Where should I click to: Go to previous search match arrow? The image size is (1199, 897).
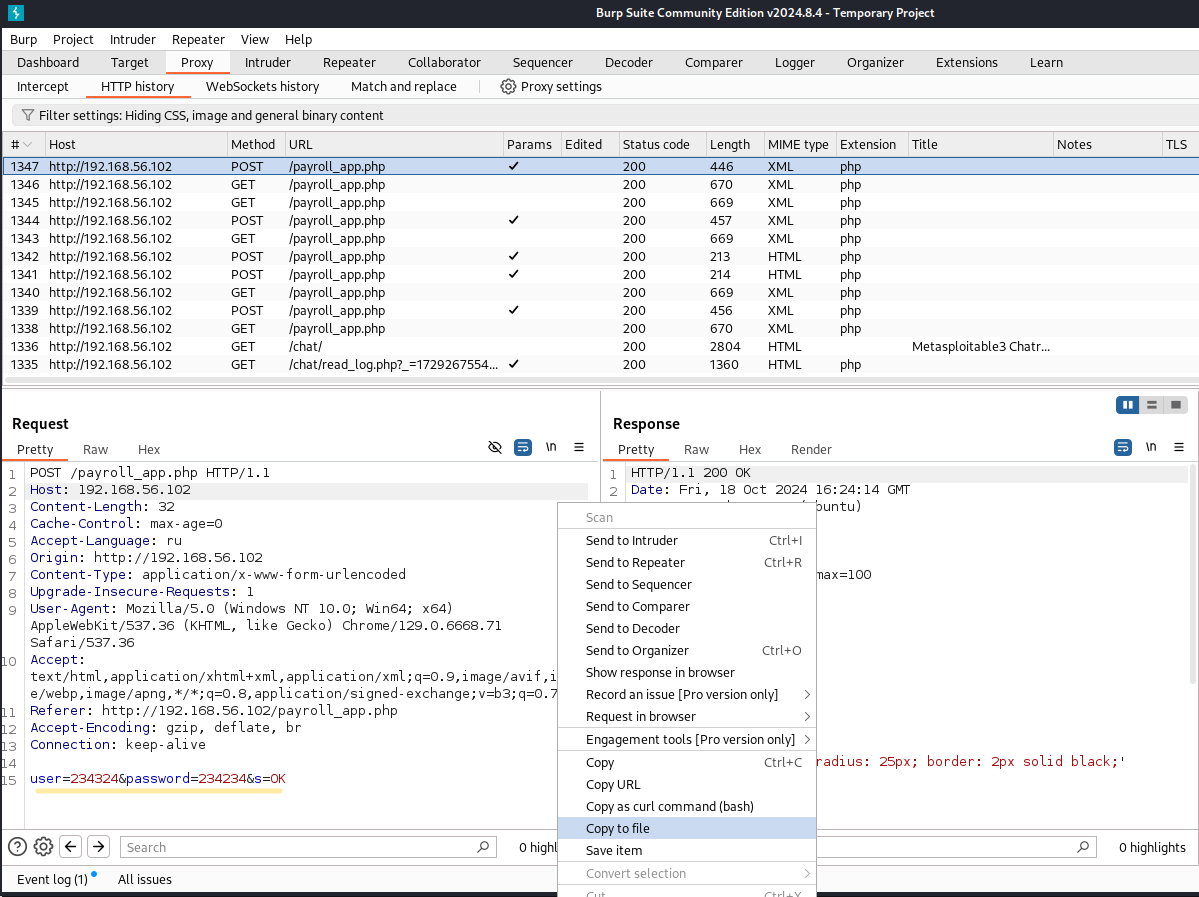(71, 847)
